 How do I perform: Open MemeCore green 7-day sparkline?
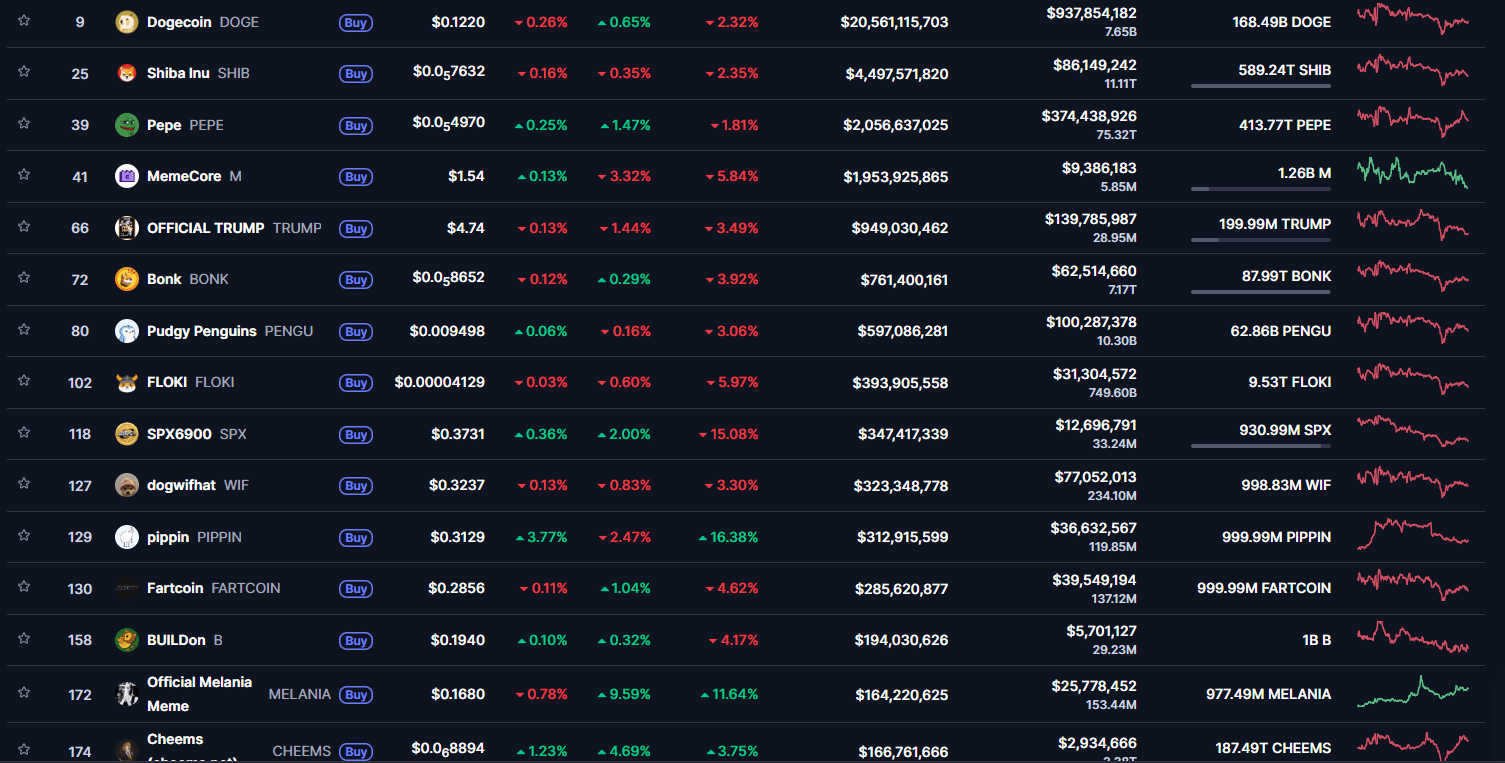point(1412,172)
